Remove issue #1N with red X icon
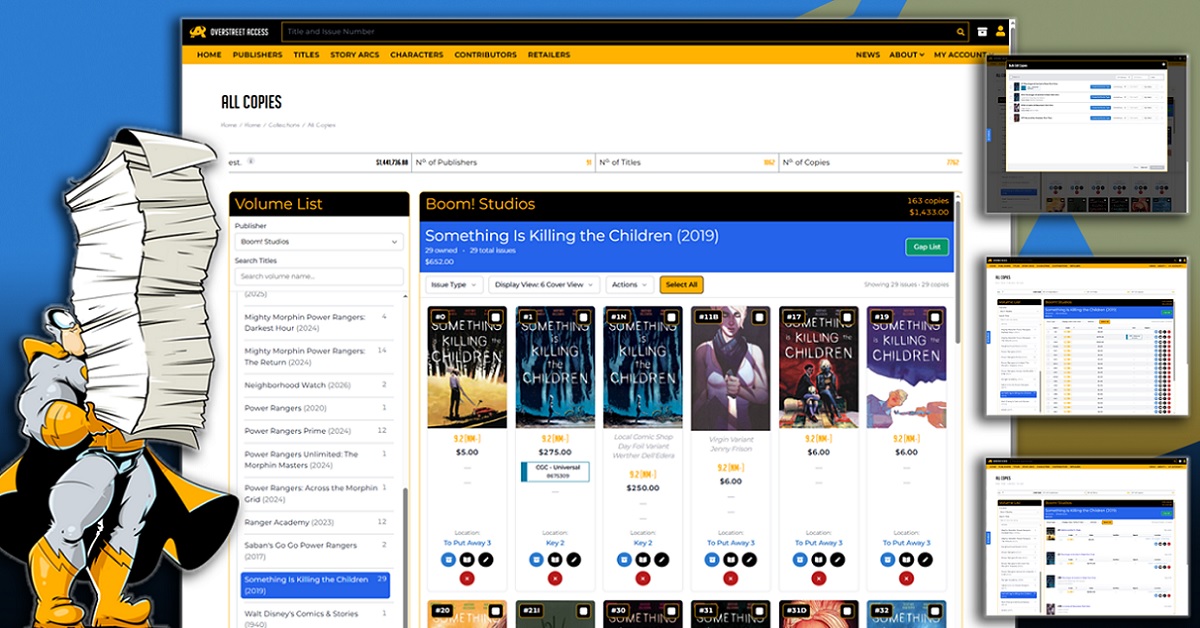The width and height of the screenshot is (1200, 628). click(x=643, y=578)
